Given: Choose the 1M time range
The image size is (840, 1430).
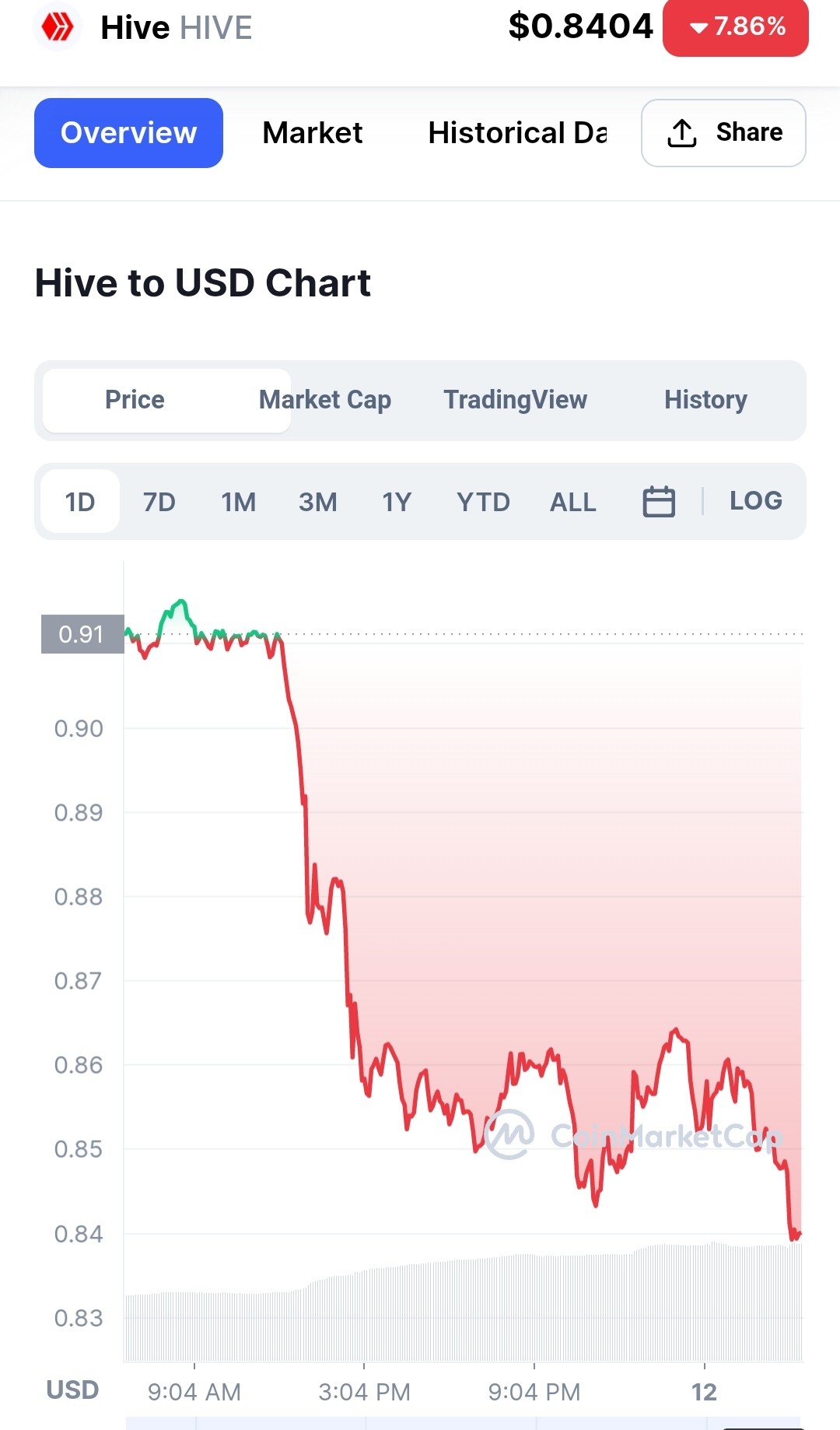Looking at the screenshot, I should [x=238, y=502].
